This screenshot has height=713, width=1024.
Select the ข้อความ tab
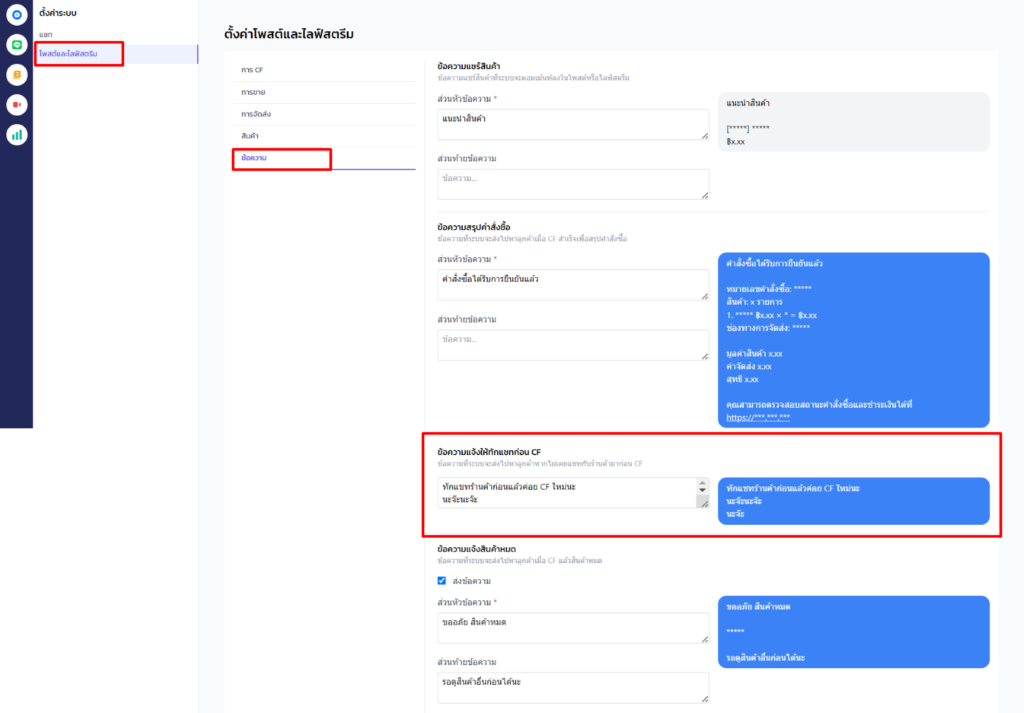coord(254,158)
